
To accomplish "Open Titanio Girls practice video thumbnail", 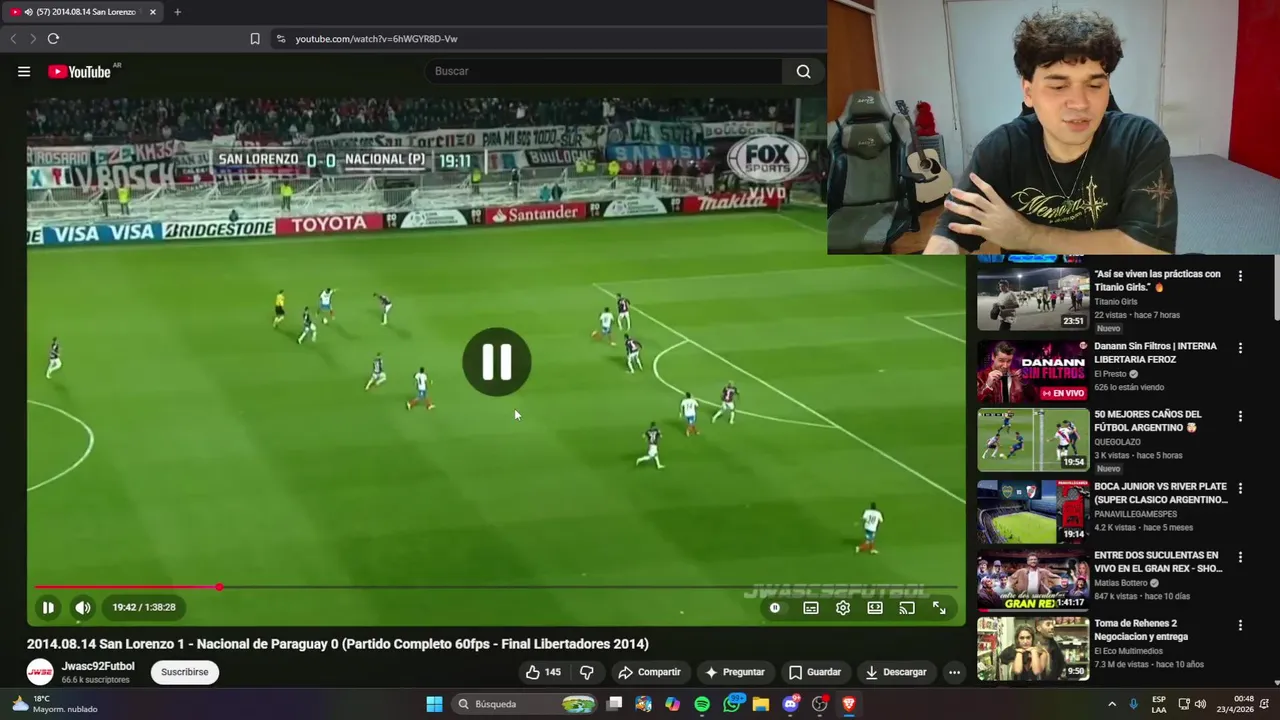I will coord(1033,298).
